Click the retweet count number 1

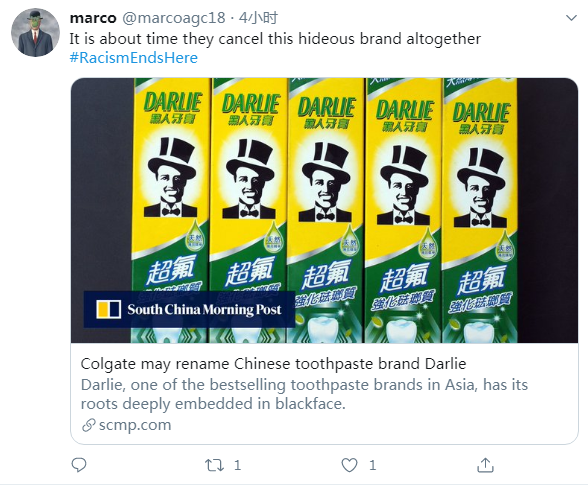coord(237,465)
